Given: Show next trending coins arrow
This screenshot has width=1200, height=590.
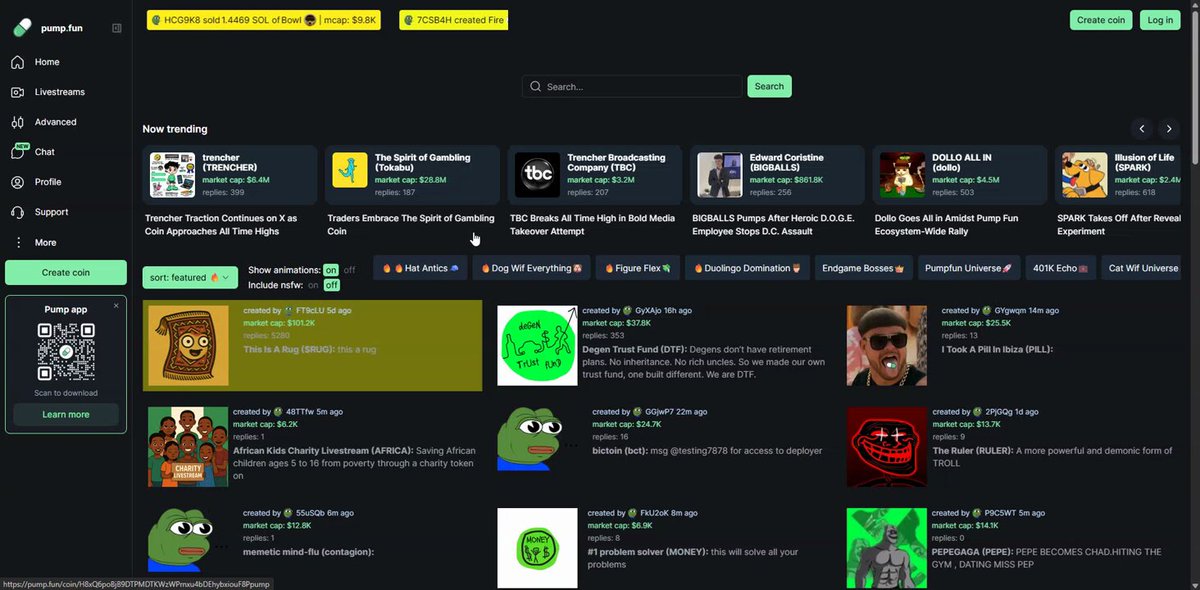Looking at the screenshot, I should point(1169,129).
